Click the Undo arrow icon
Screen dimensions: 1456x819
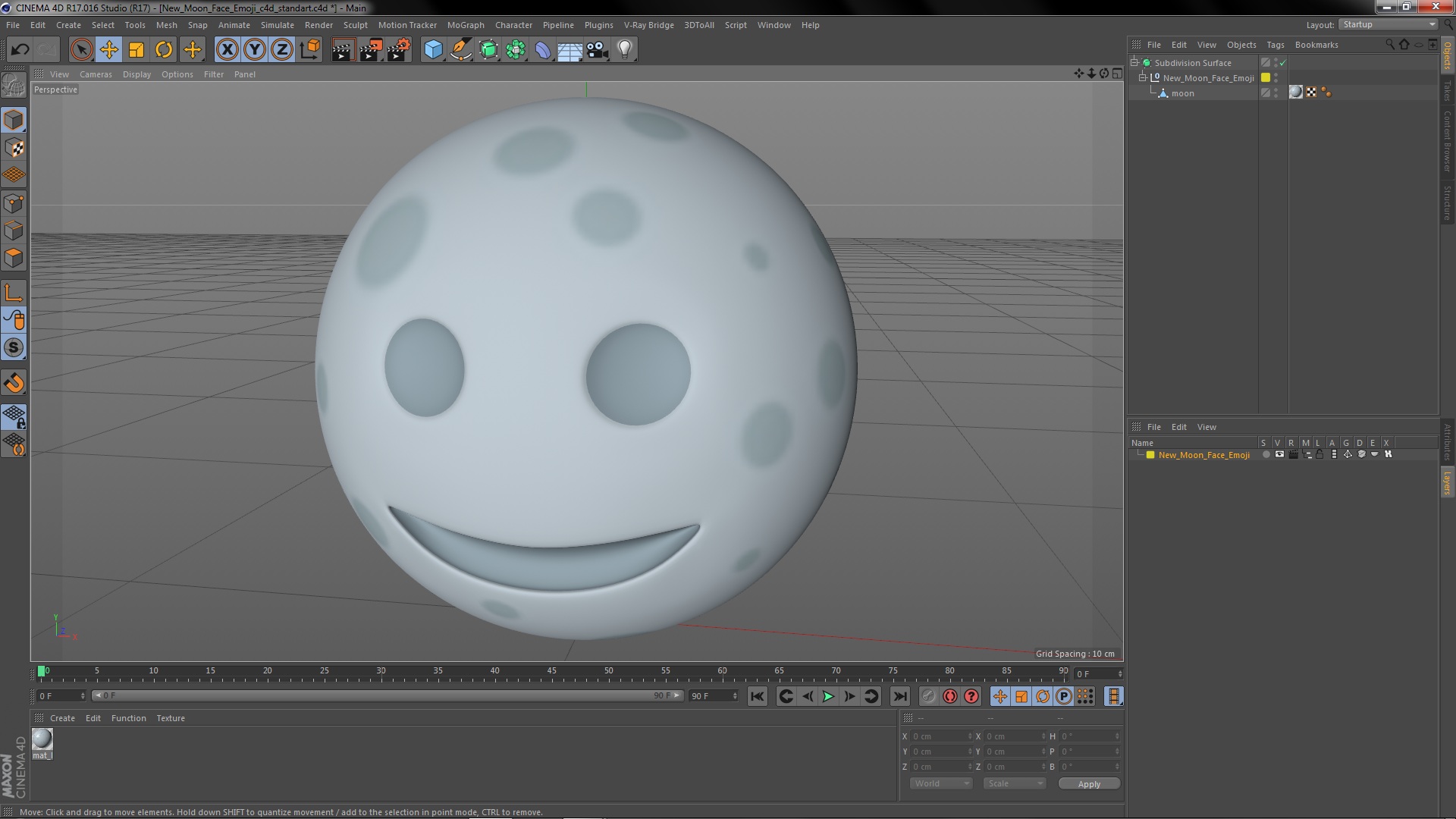click(x=20, y=50)
